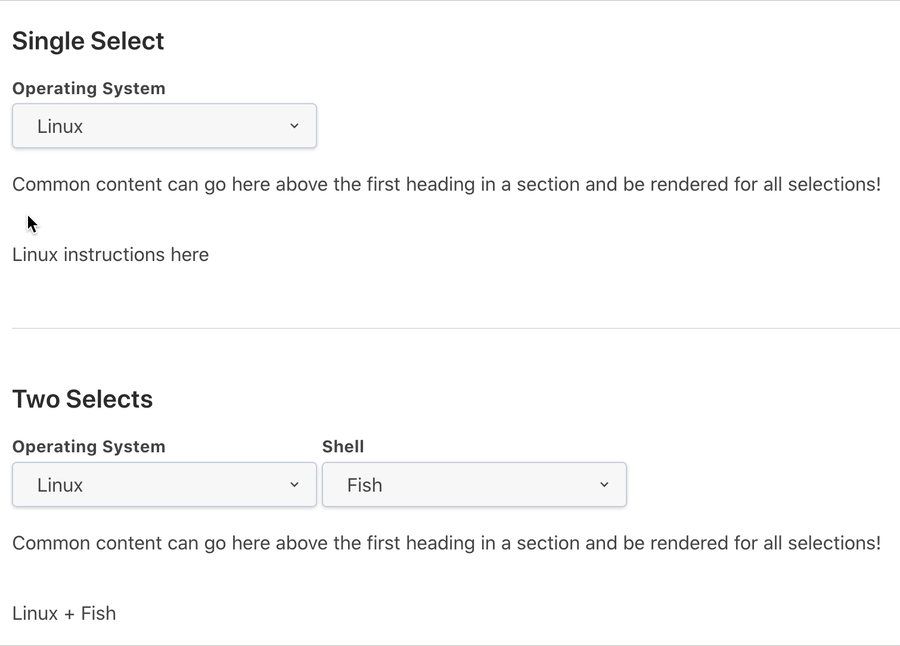The image size is (900, 646).
Task: Click the horizontal line below "Linux + Fish"
Action: 450,645
